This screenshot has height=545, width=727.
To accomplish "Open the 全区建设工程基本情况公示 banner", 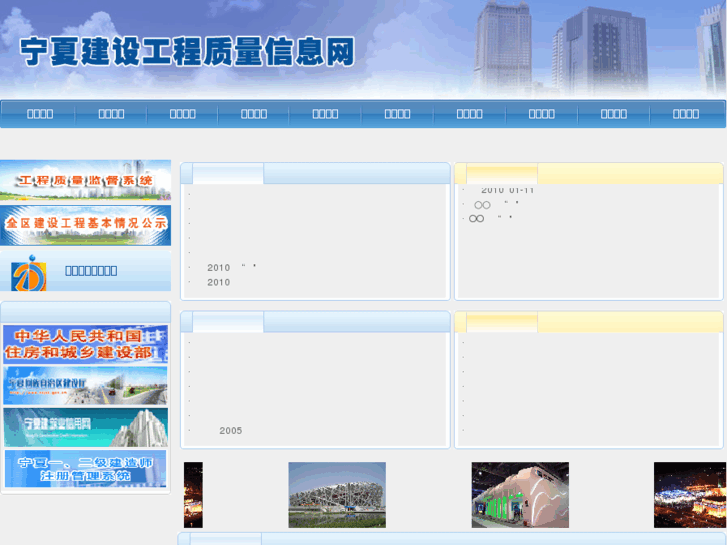I will (x=85, y=225).
